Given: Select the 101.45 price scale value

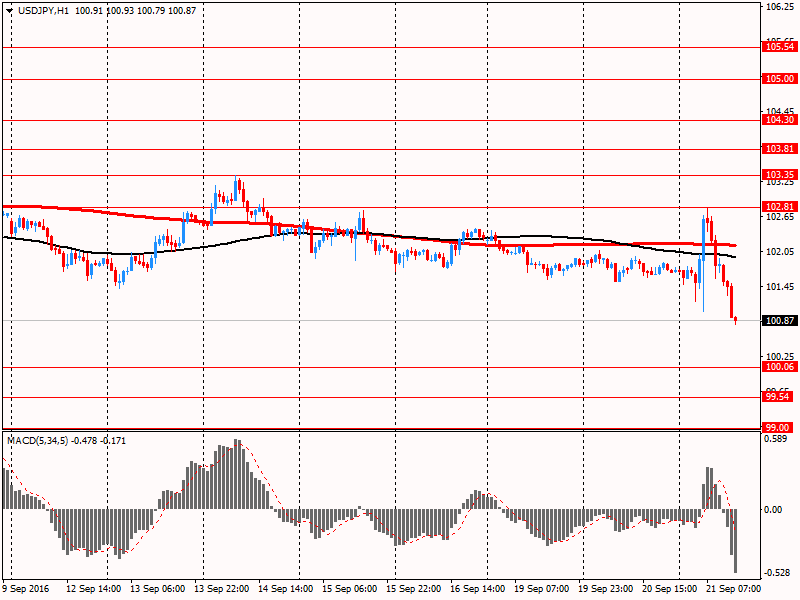Looking at the screenshot, I should [x=780, y=287].
